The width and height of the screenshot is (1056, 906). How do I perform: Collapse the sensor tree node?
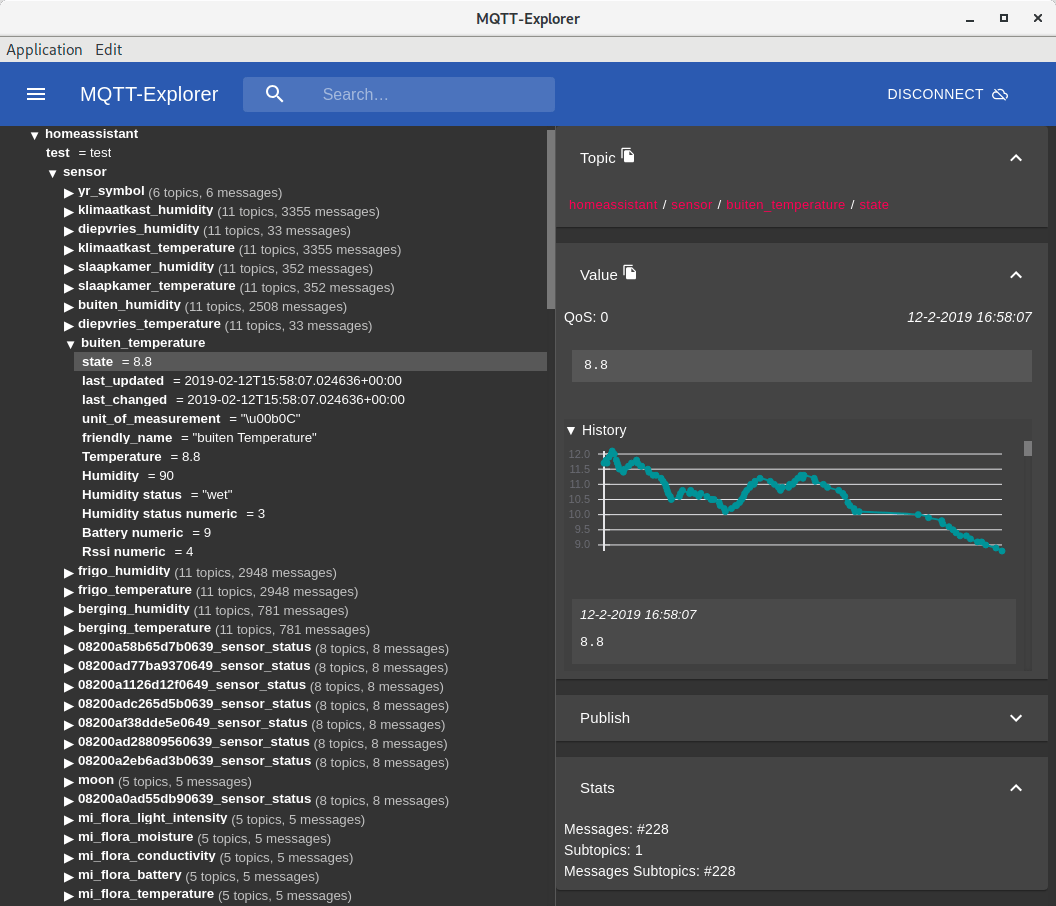click(53, 173)
